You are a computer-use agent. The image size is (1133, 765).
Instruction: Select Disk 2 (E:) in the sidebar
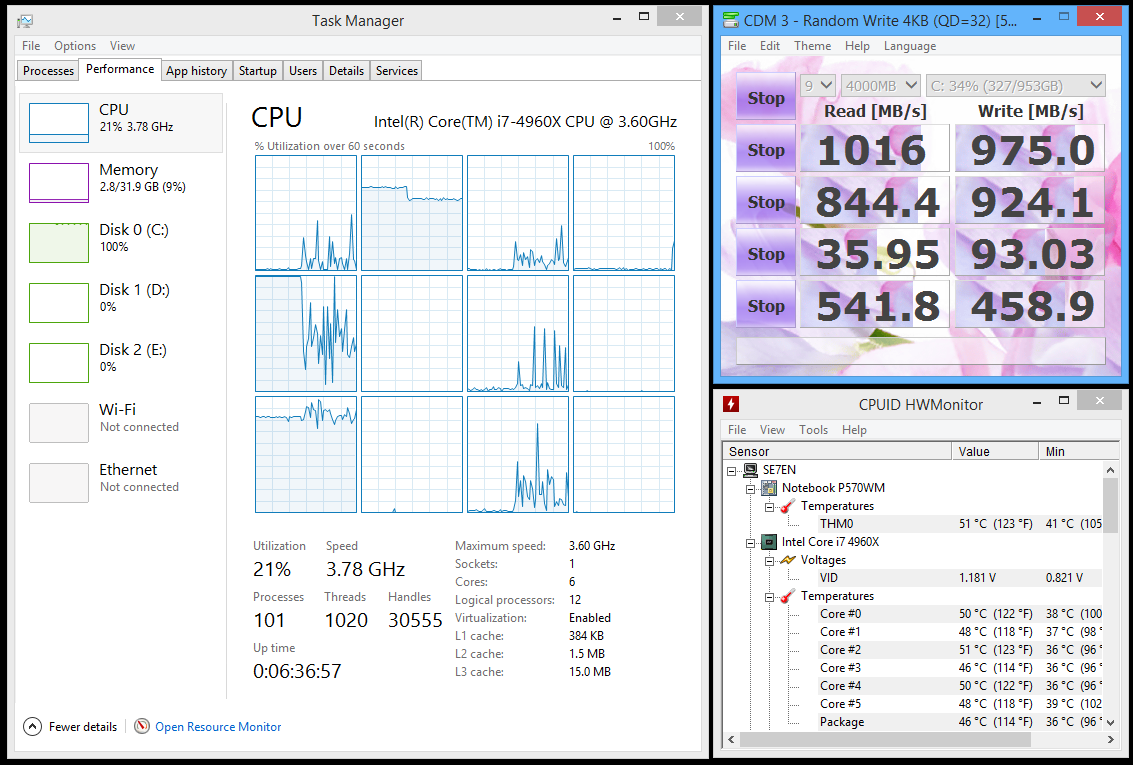point(121,363)
